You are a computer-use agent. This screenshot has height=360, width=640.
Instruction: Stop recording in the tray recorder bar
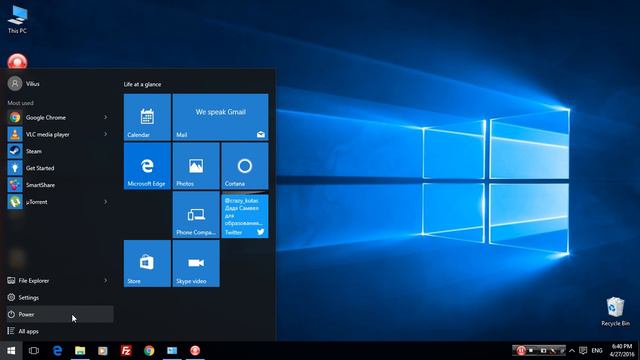pos(531,351)
